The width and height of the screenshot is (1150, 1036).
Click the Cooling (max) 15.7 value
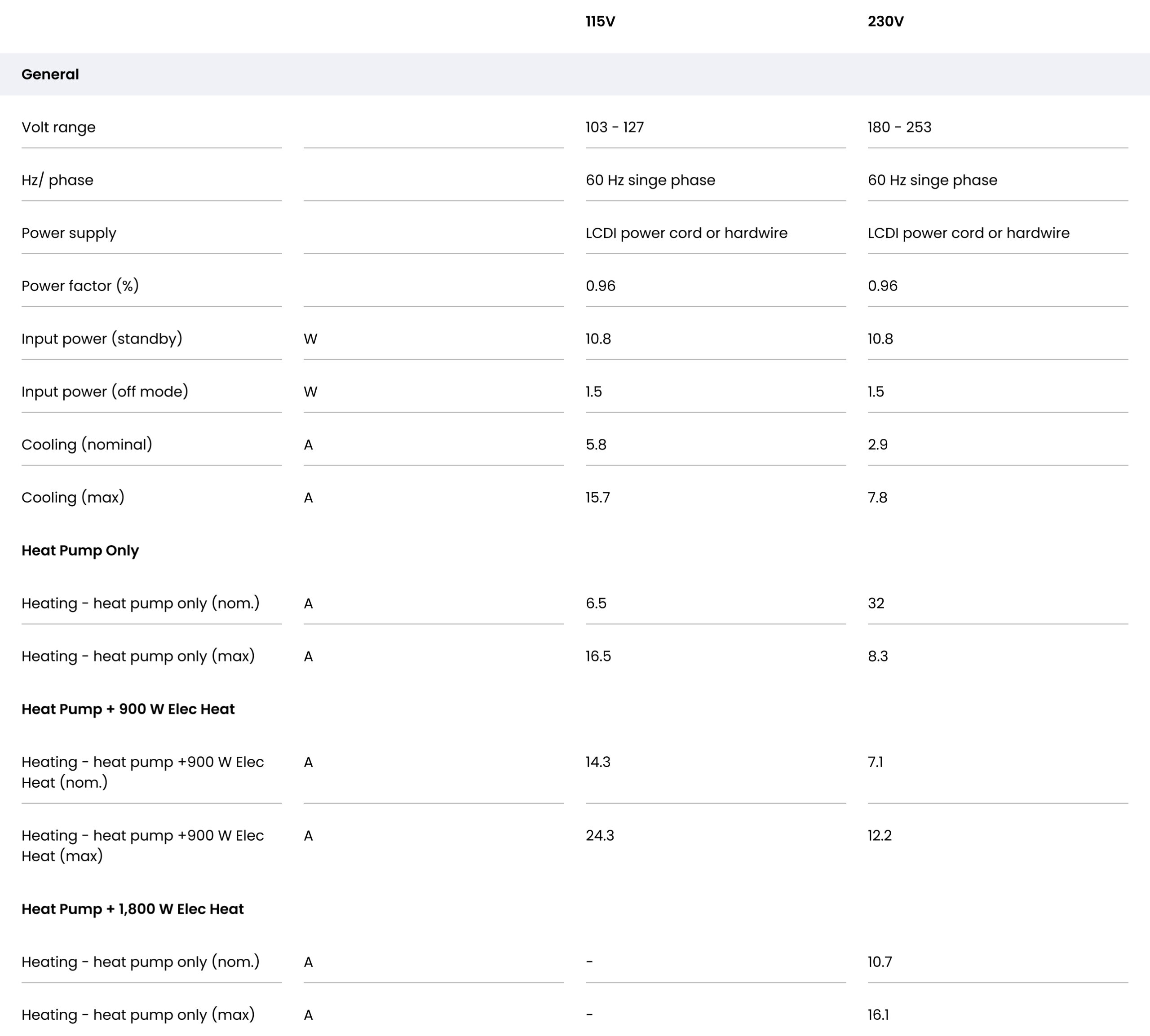tap(598, 498)
